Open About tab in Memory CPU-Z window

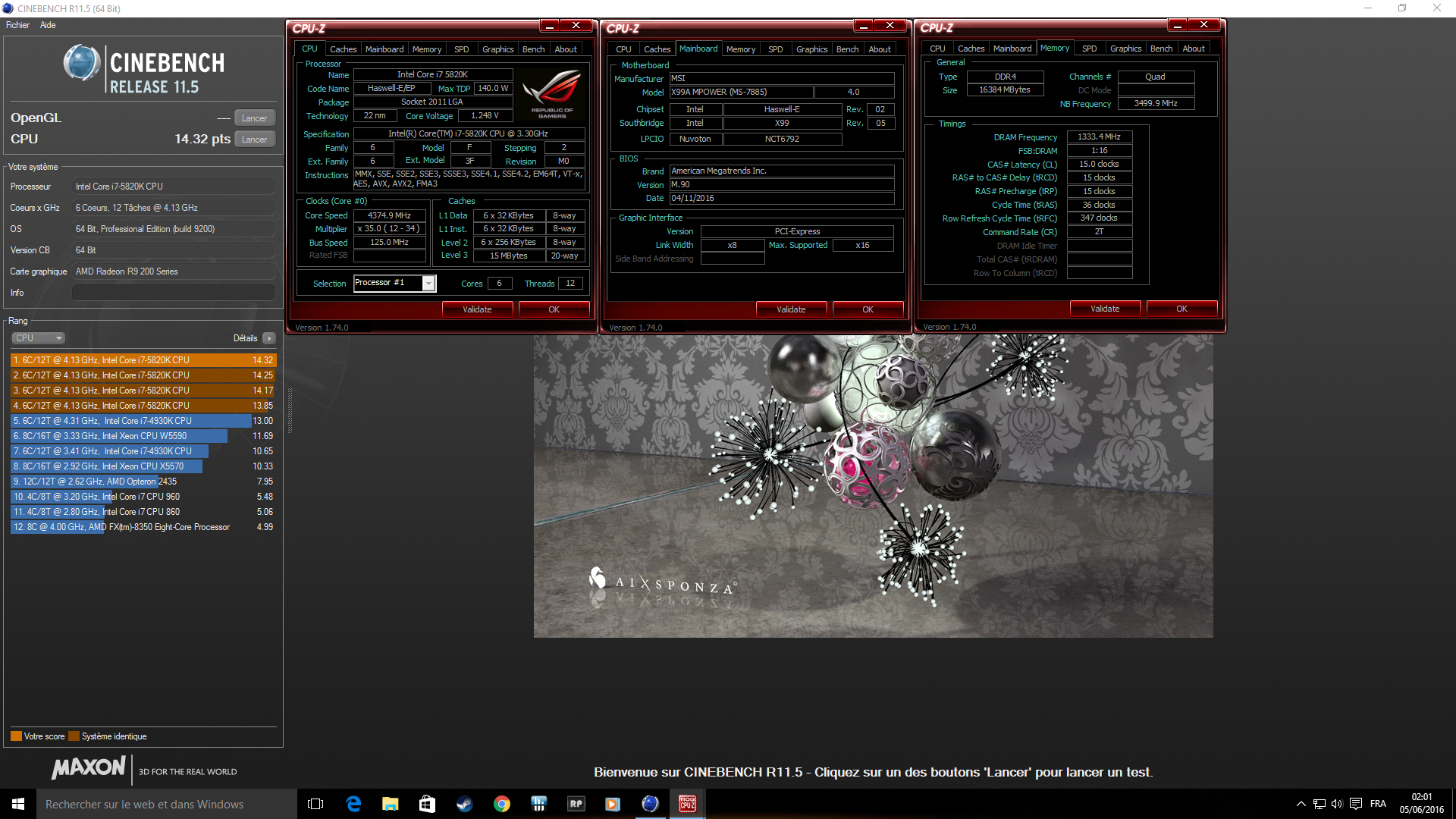point(1193,49)
